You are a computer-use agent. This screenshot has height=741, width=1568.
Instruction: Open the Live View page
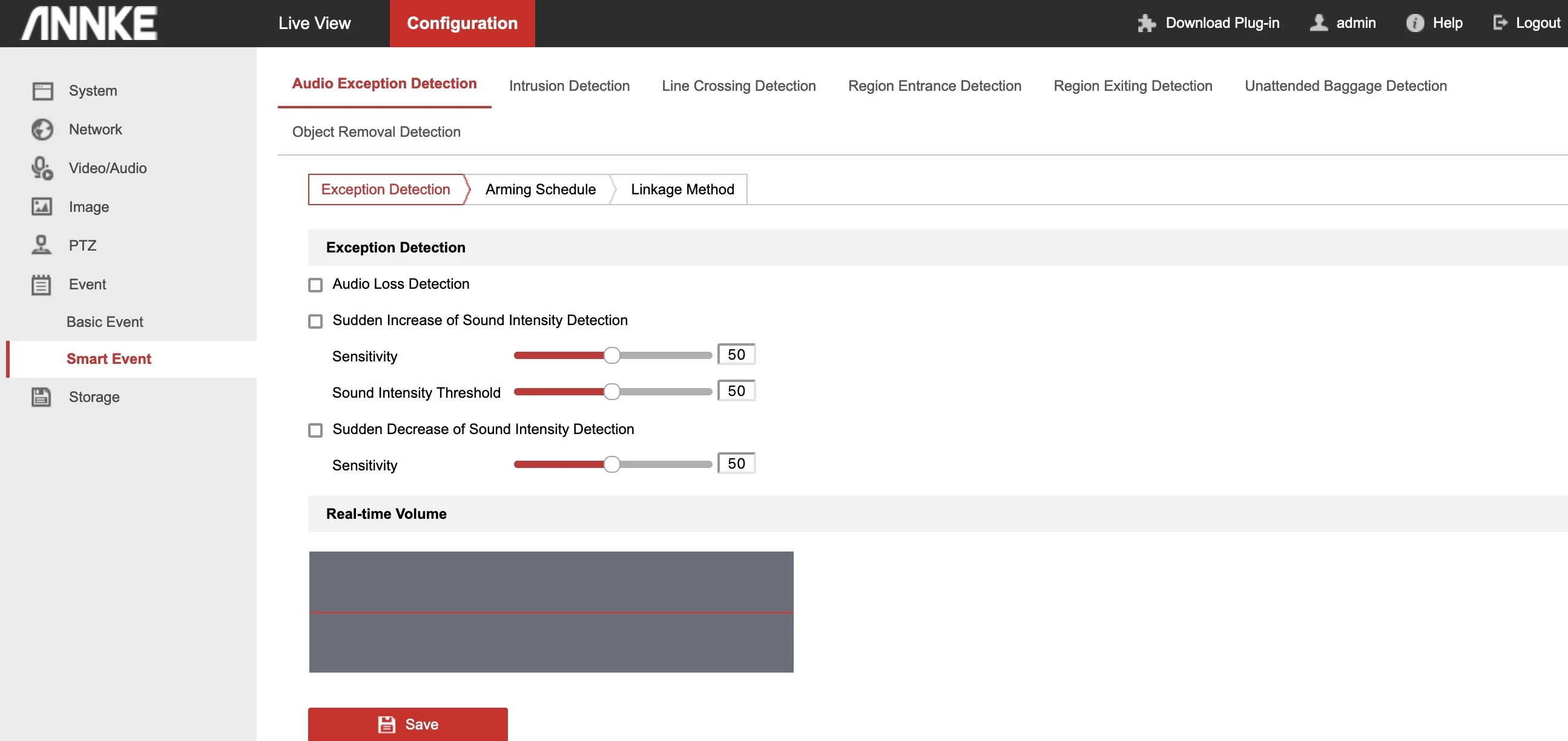pos(314,23)
